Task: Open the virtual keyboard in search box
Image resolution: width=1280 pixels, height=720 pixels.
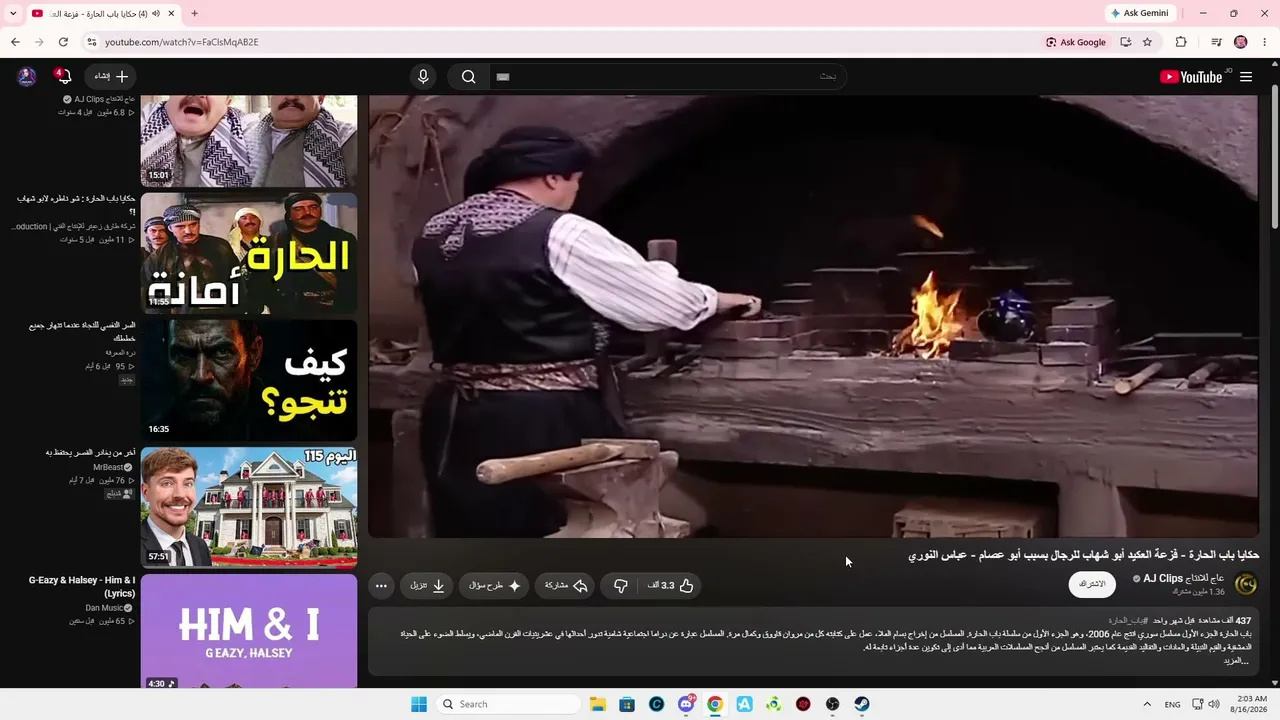Action: tap(503, 77)
